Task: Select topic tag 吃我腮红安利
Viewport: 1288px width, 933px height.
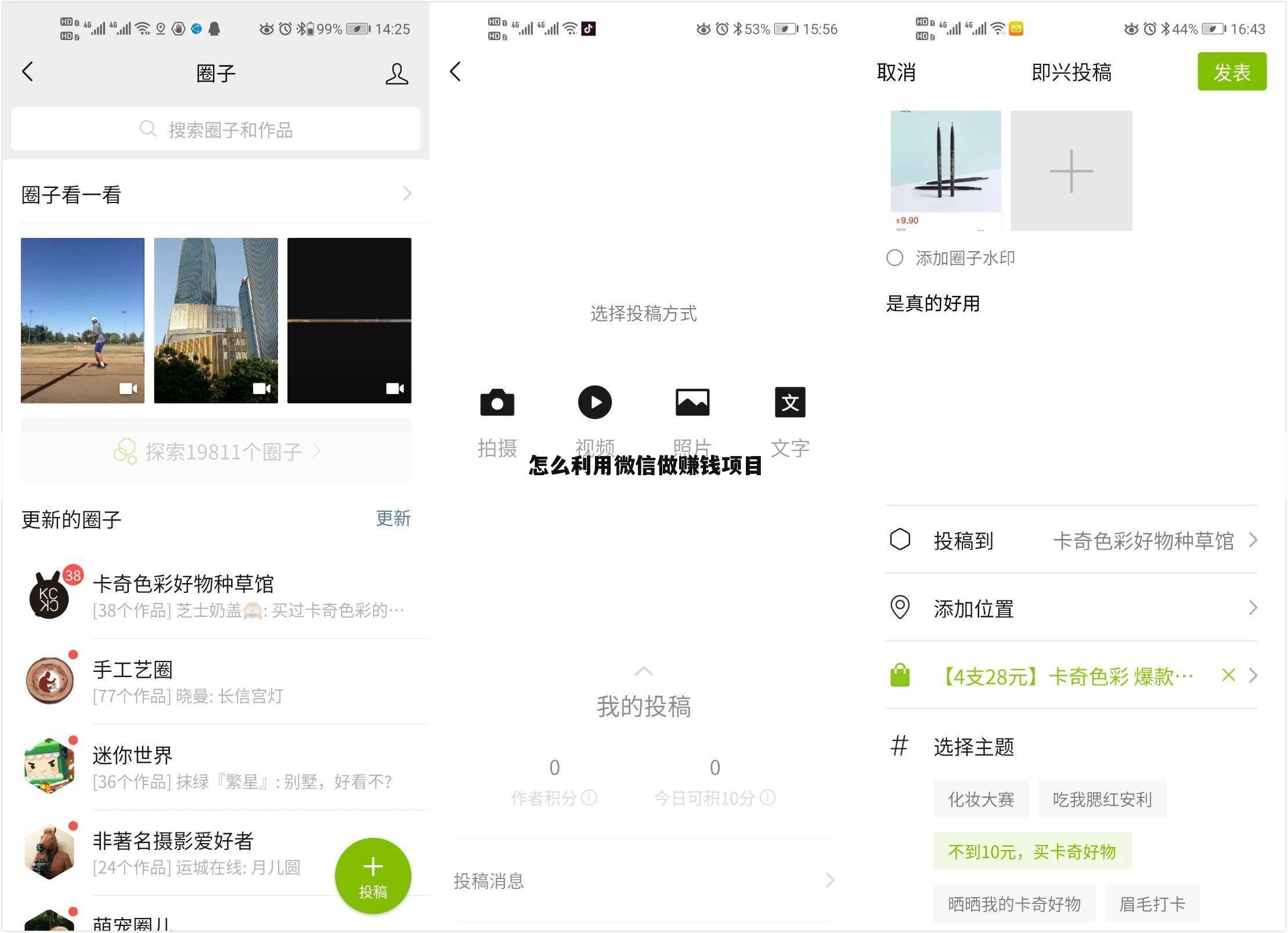Action: pos(1102,799)
